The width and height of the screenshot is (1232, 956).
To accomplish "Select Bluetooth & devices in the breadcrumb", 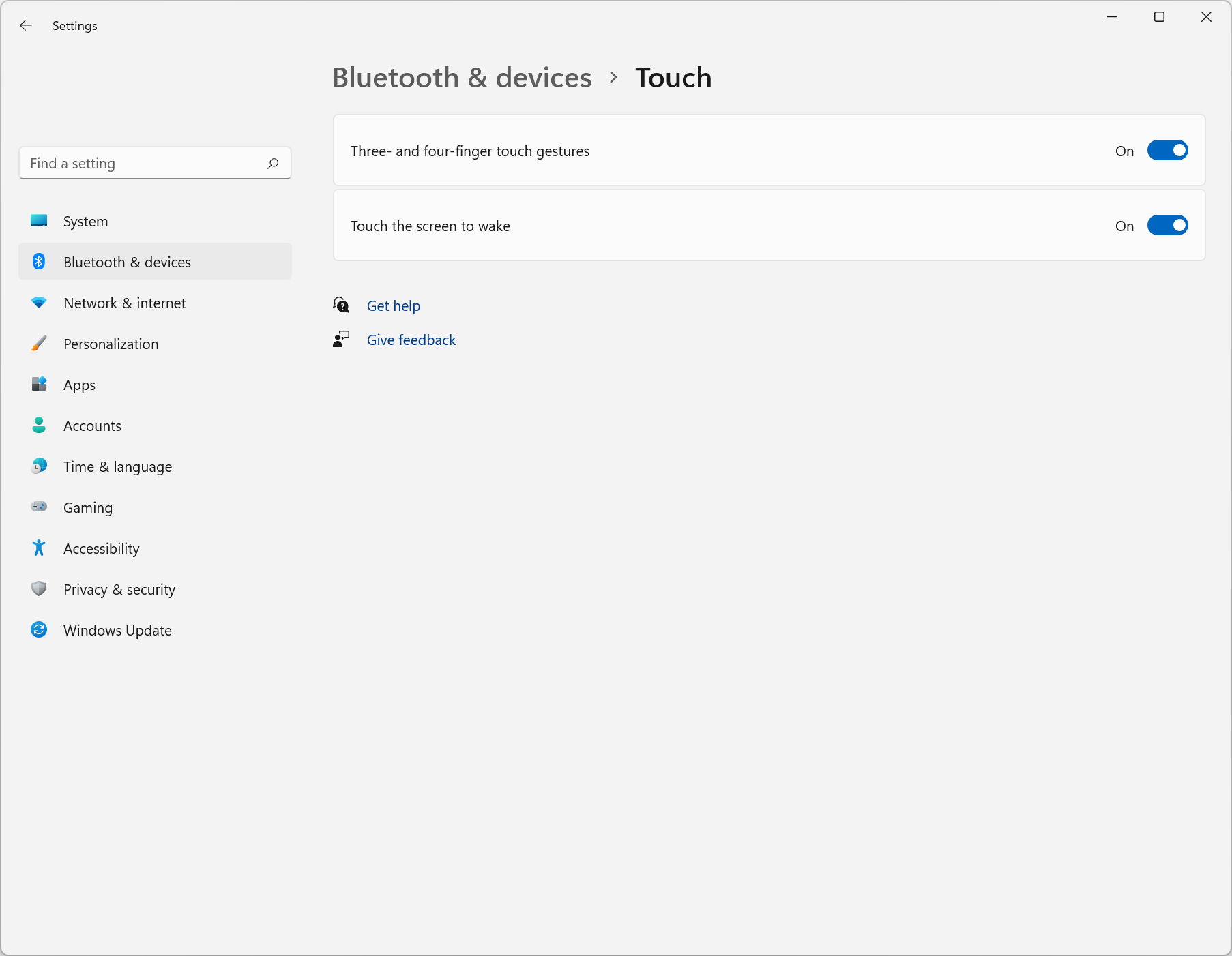I will click(x=461, y=78).
